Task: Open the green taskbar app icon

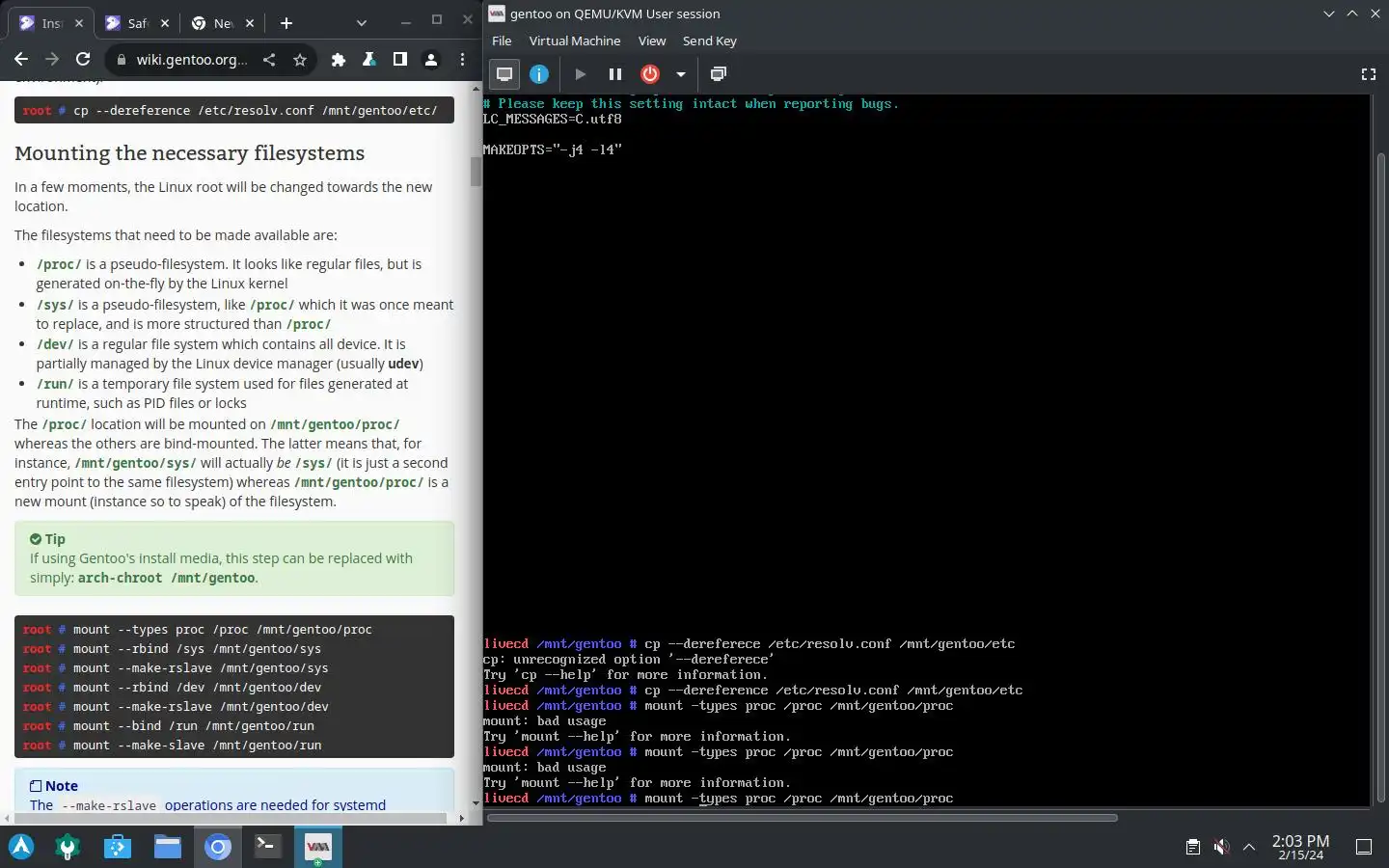Action: pos(68,847)
